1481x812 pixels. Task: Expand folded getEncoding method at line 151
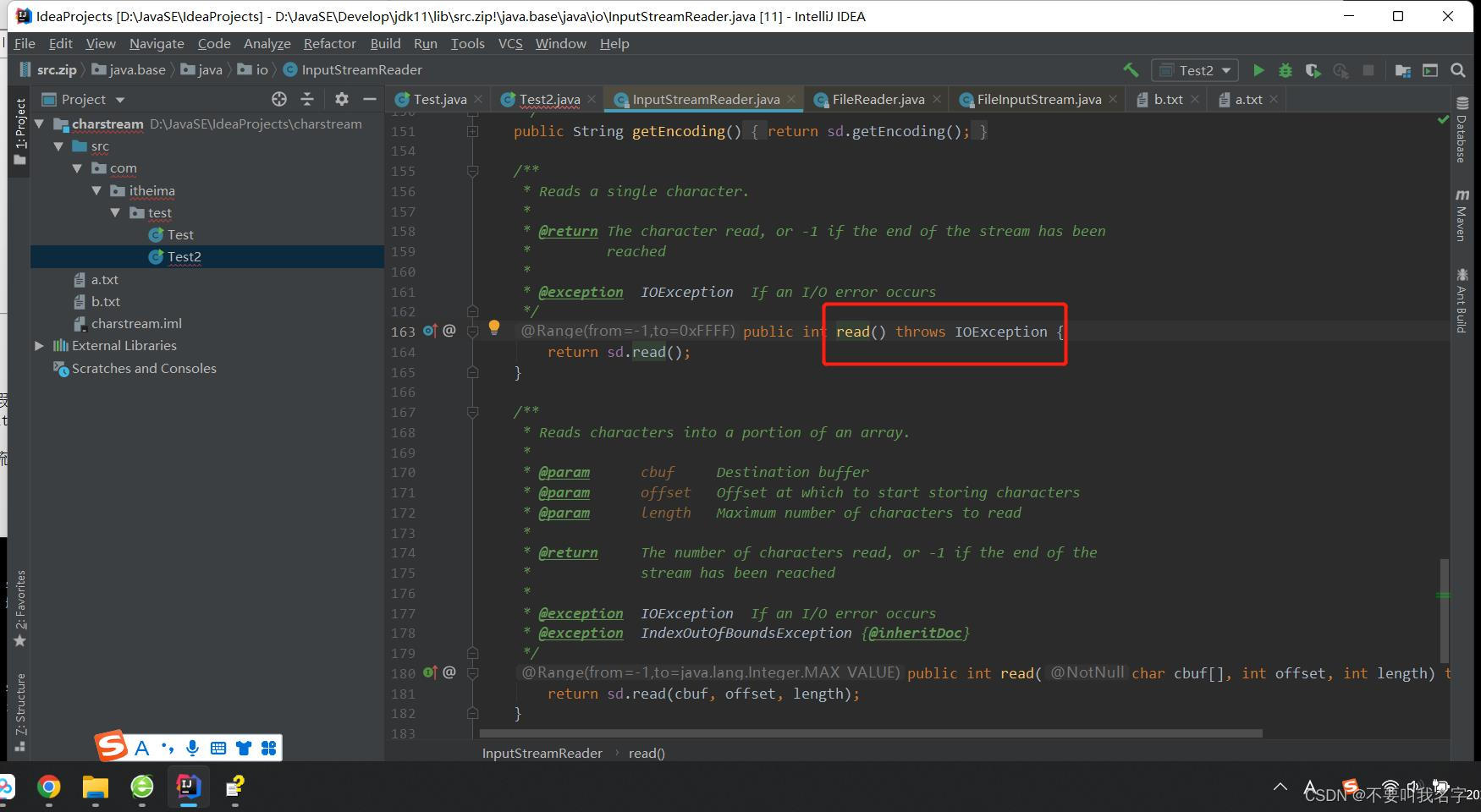click(473, 131)
